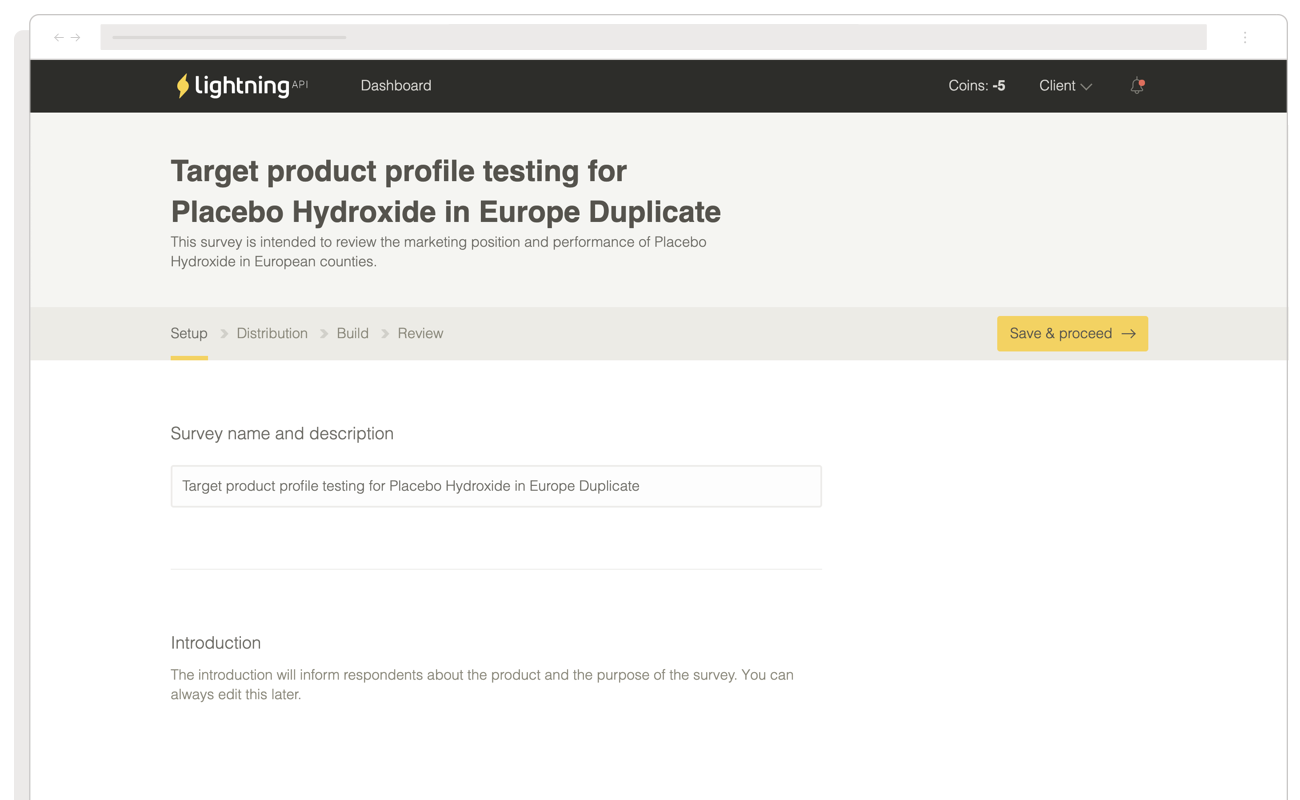Screen dimensions: 1300x800
Task: Focus the survey name input field
Action: 496,486
